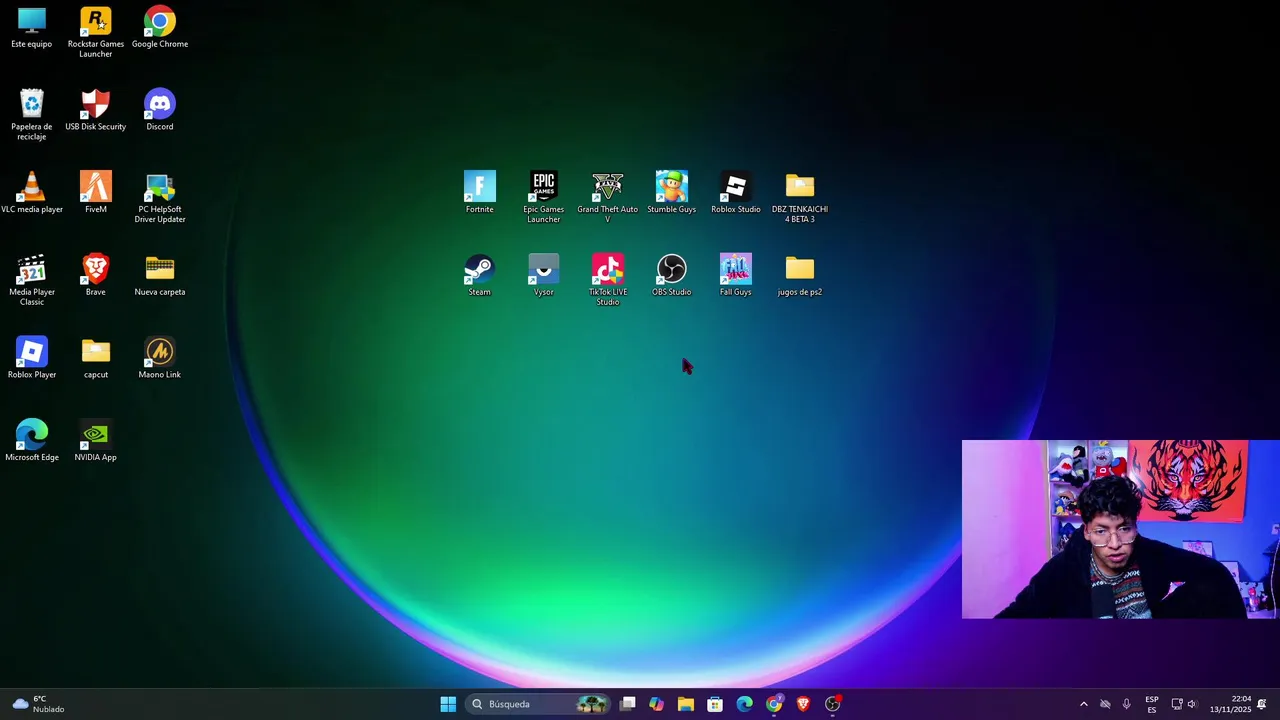Select Grand Theft Auto V icon
1280x720 pixels.
click(x=608, y=197)
